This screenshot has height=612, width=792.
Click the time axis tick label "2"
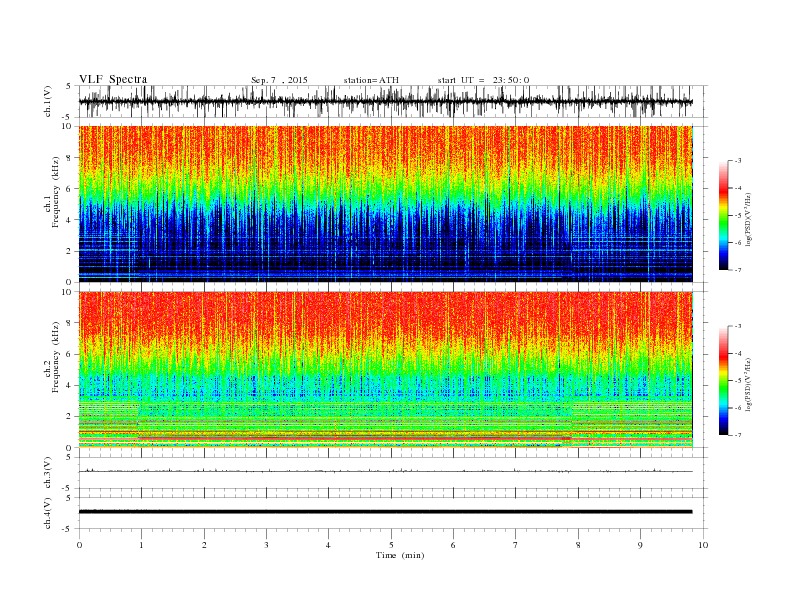tap(204, 545)
